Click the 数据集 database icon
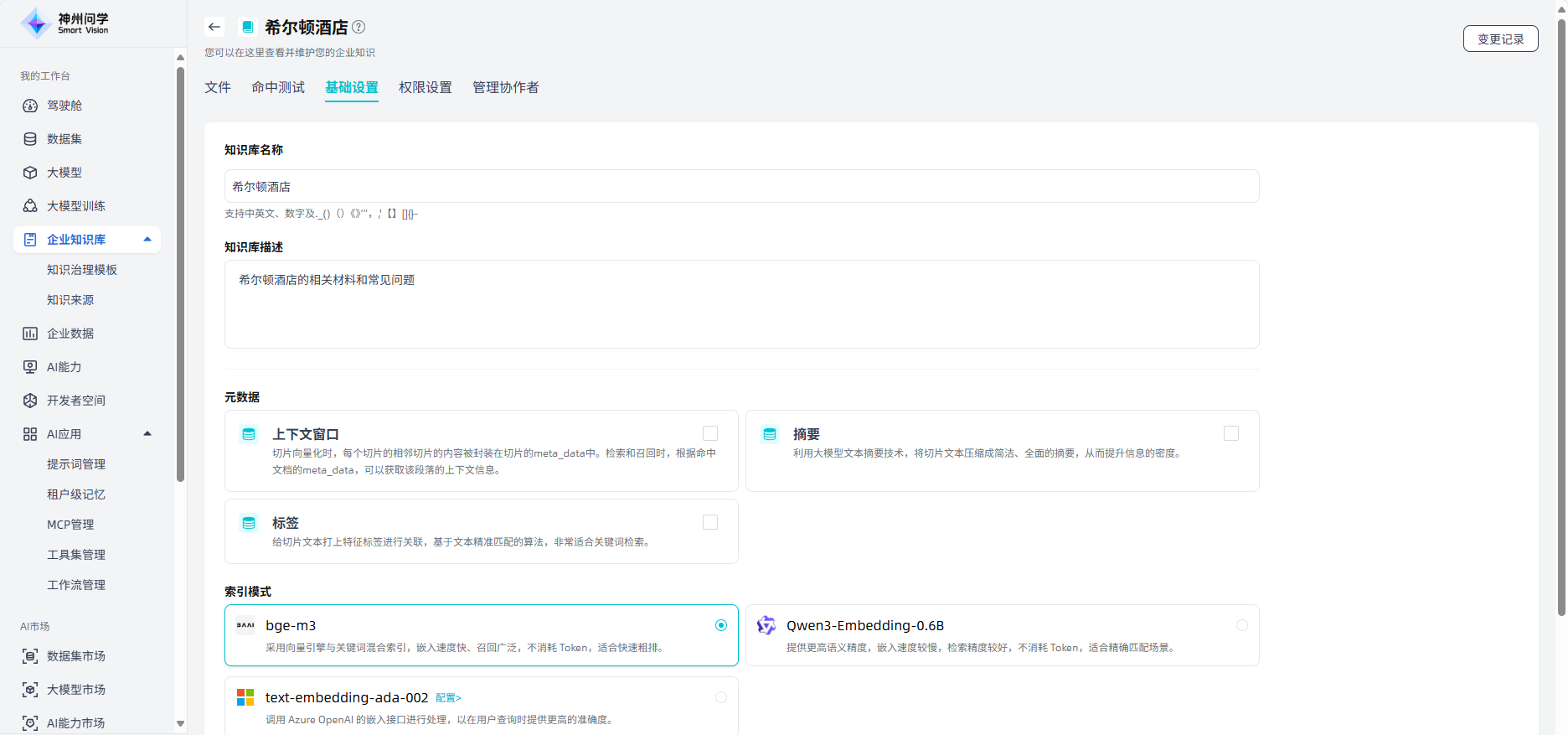The width and height of the screenshot is (1568, 735). pos(30,139)
